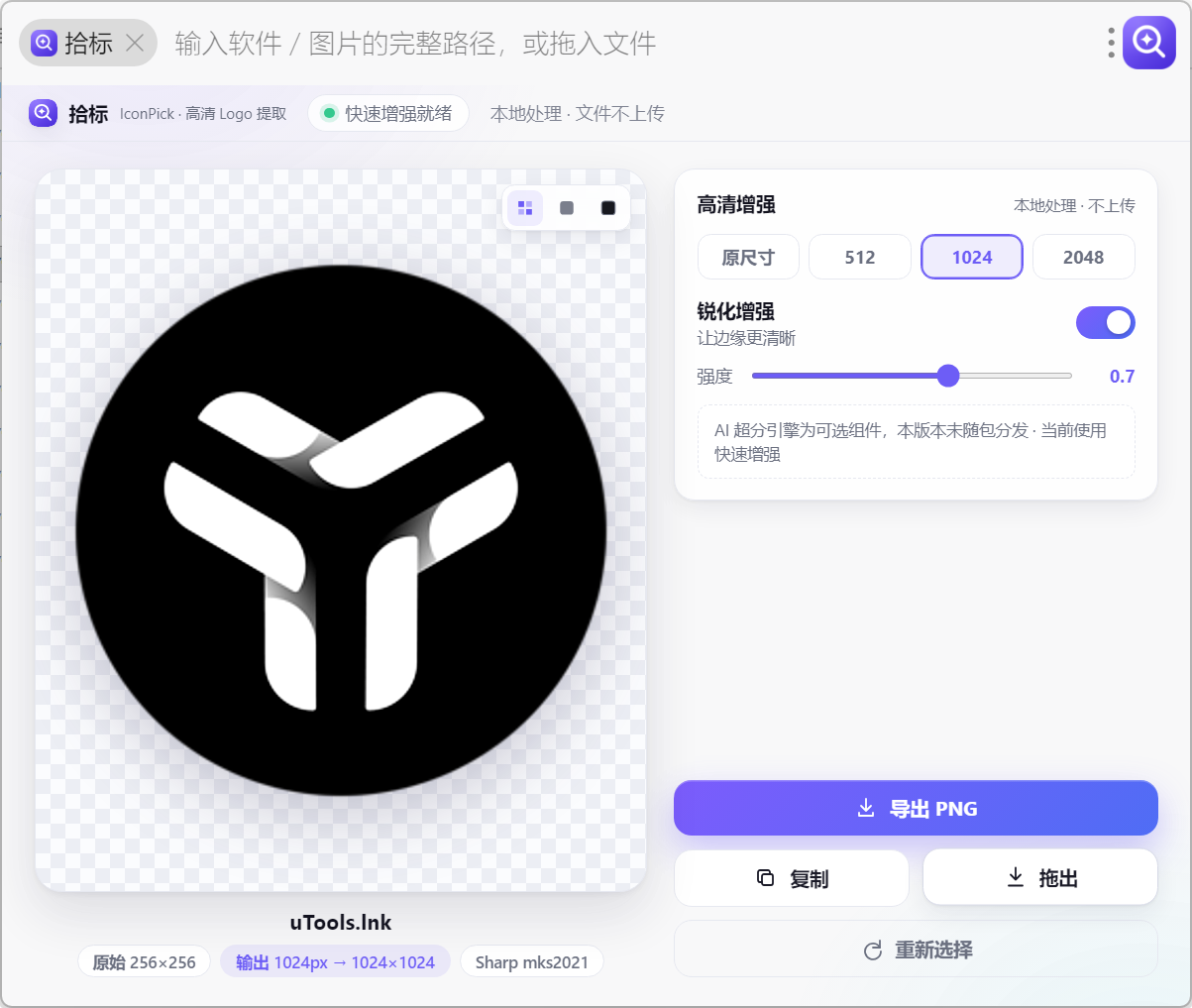Click the 导出 PNG button

point(916,809)
